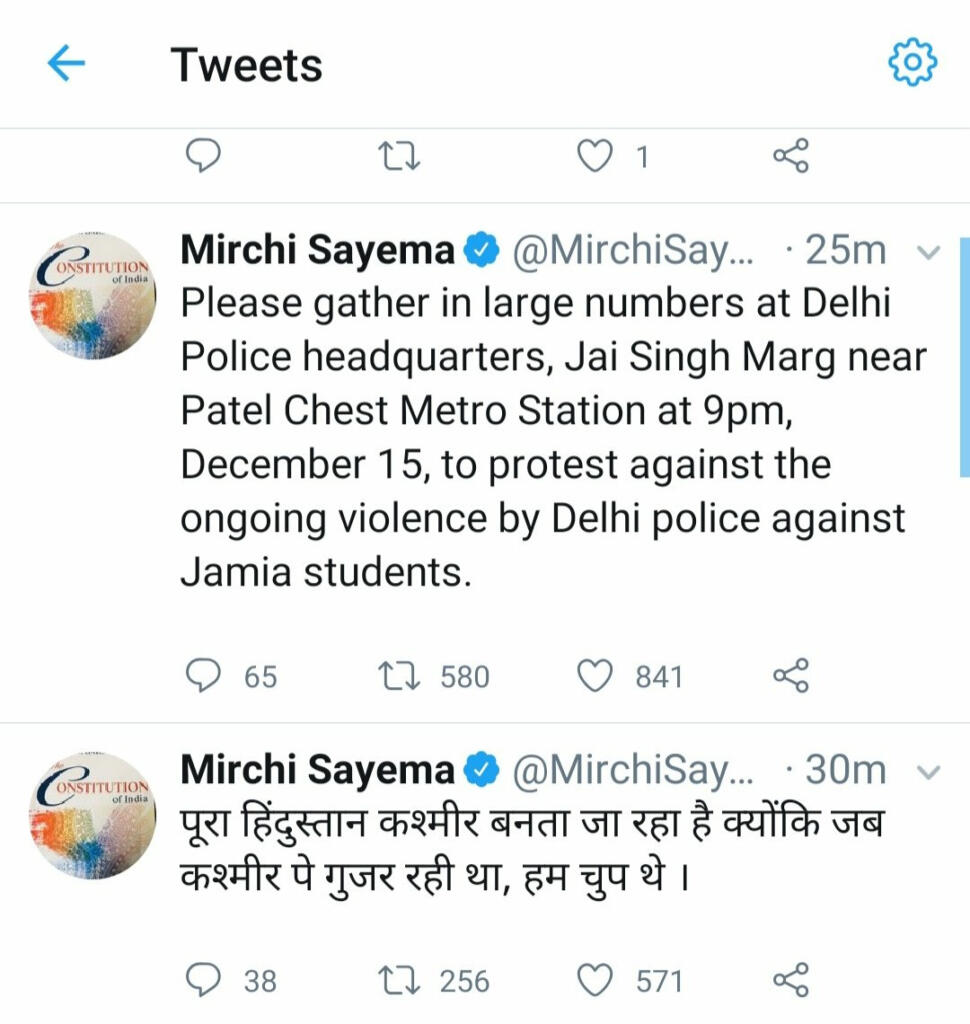Go back using the blue arrow
970x1024 pixels.
click(66, 63)
